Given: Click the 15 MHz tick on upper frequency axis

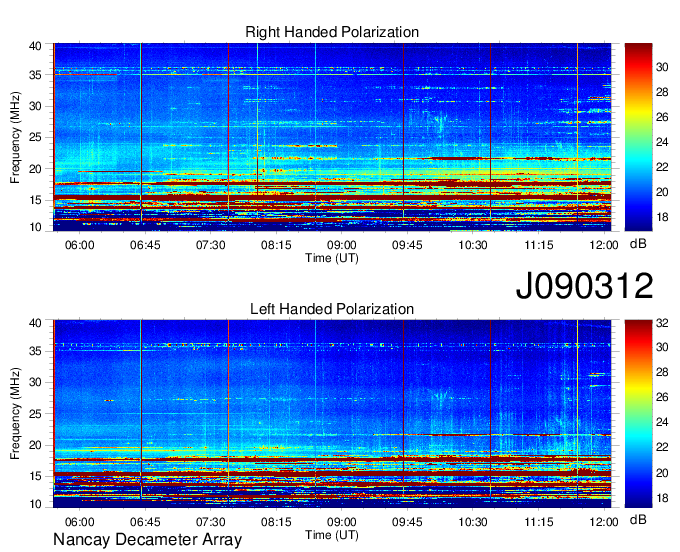Looking at the screenshot, I should coord(35,200).
